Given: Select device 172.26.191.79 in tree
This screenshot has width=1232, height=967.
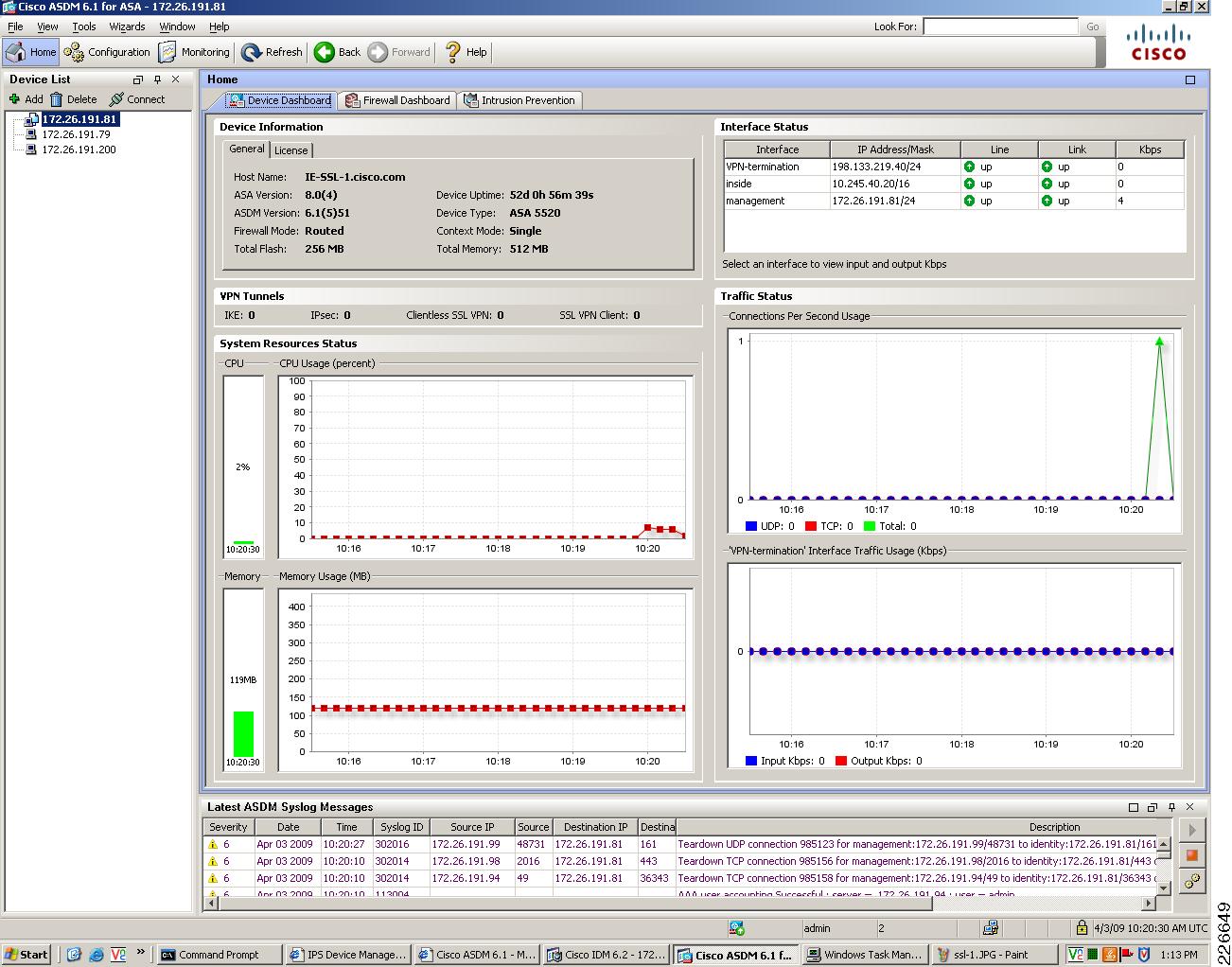Looking at the screenshot, I should tap(76, 134).
